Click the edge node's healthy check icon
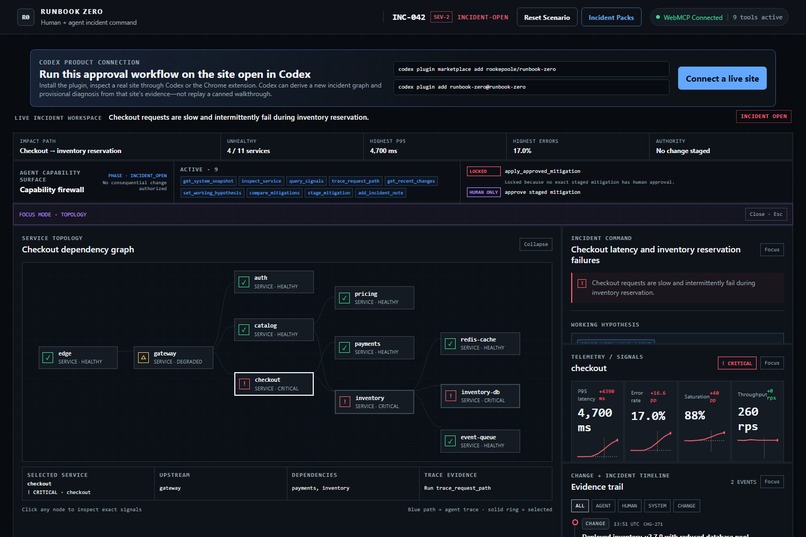 pos(48,357)
